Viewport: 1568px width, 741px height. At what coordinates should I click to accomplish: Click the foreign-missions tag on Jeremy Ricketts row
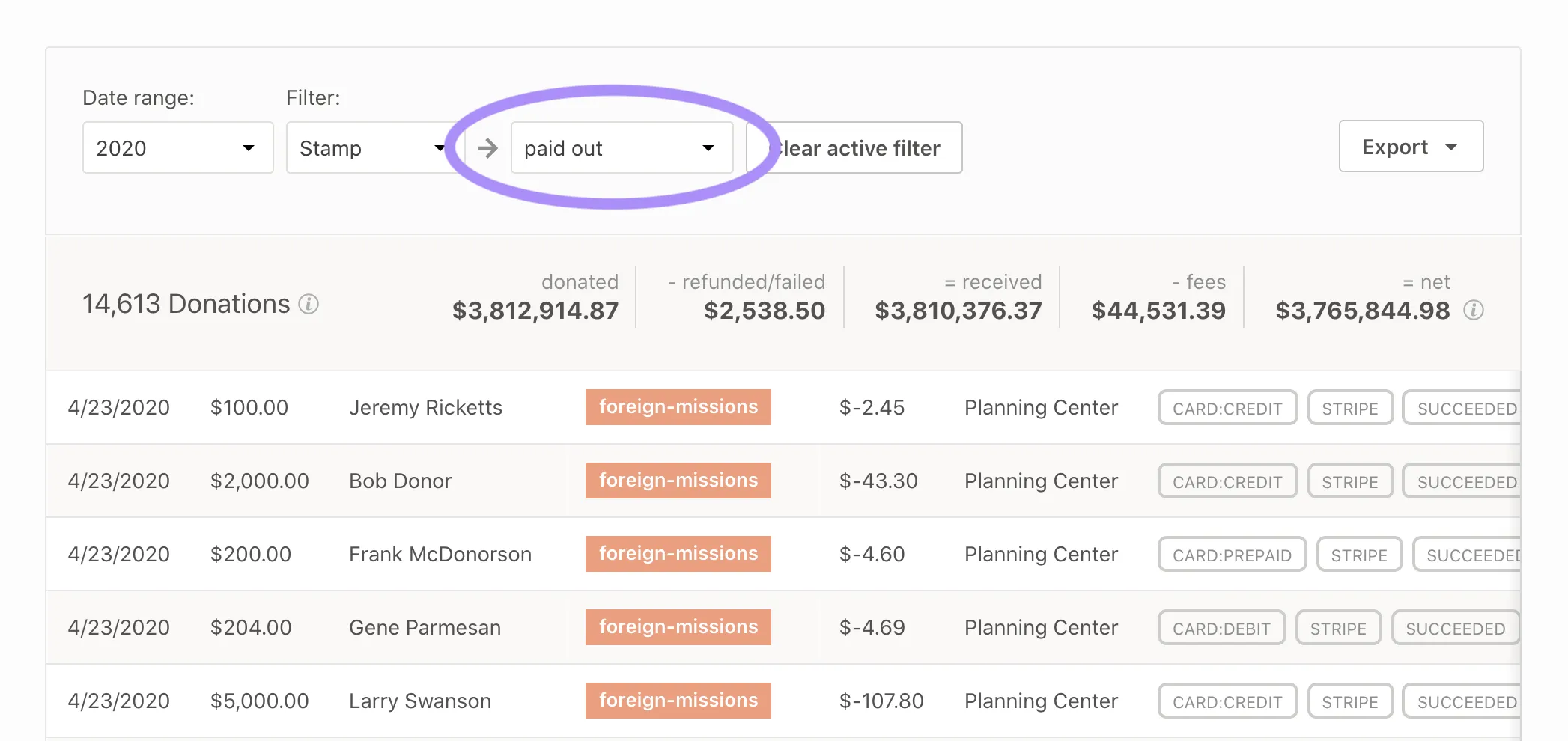click(678, 407)
